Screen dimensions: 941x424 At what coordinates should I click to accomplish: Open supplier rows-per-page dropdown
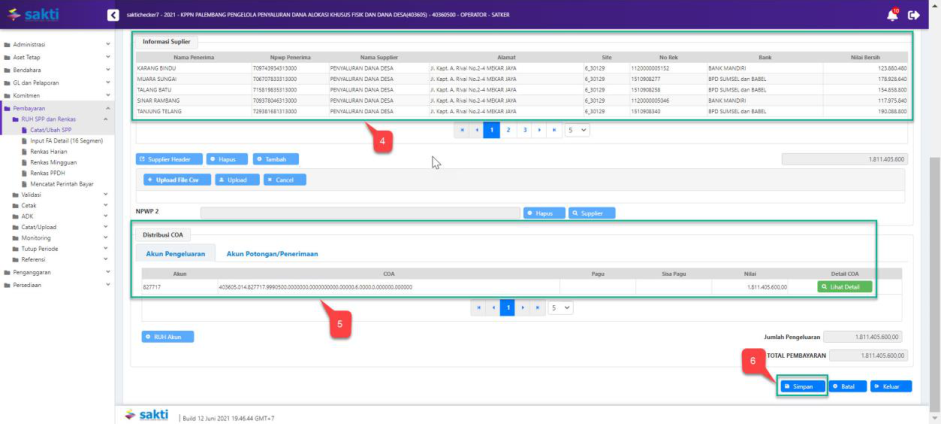[x=578, y=130]
